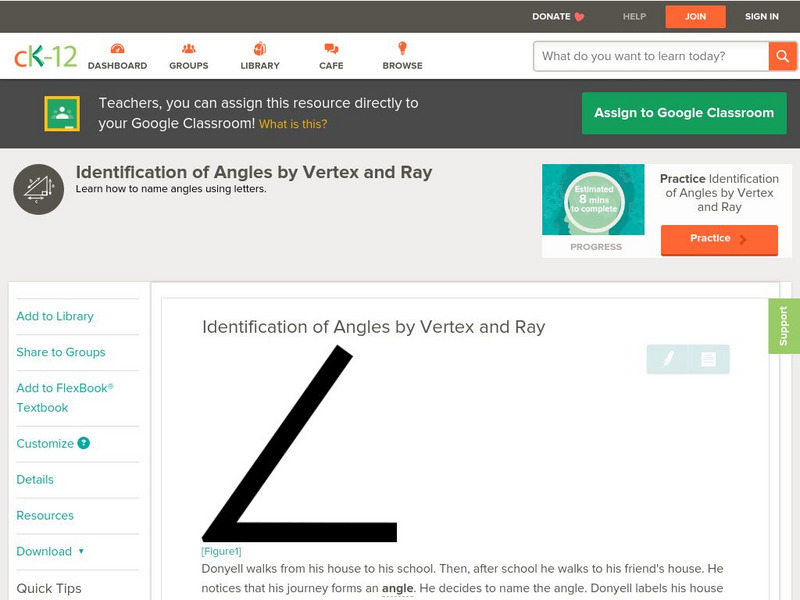Open the Details section
The height and width of the screenshot is (600, 800).
point(35,480)
